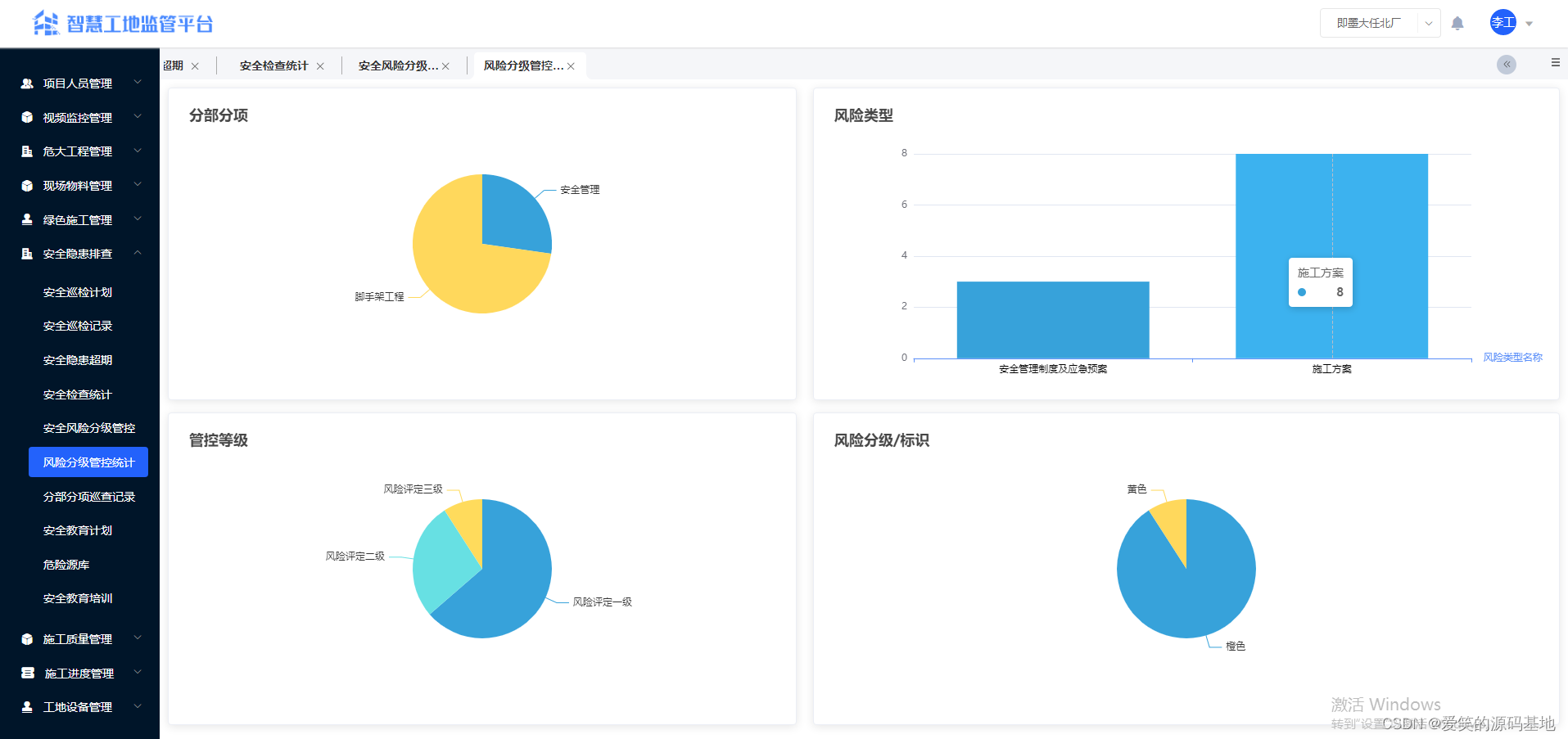Expand the 施工进度管理 menu chevron
1568x739 pixels.
[138, 673]
